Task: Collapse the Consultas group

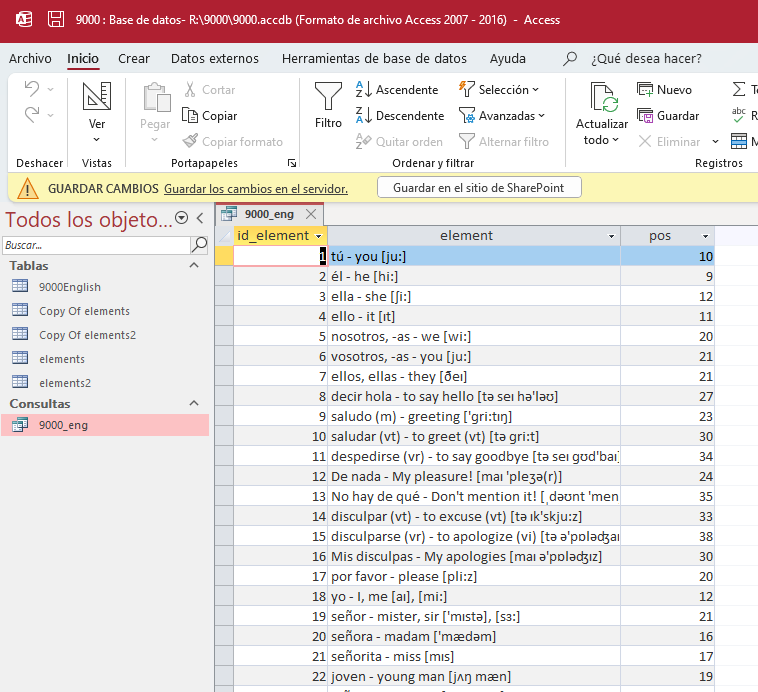Action: tap(193, 403)
